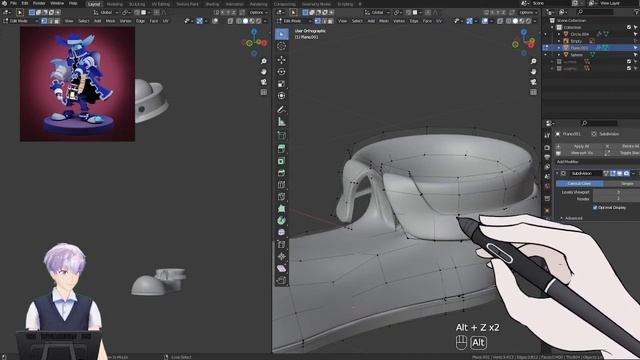Toggle camera view icon in right viewport

coord(533,82)
